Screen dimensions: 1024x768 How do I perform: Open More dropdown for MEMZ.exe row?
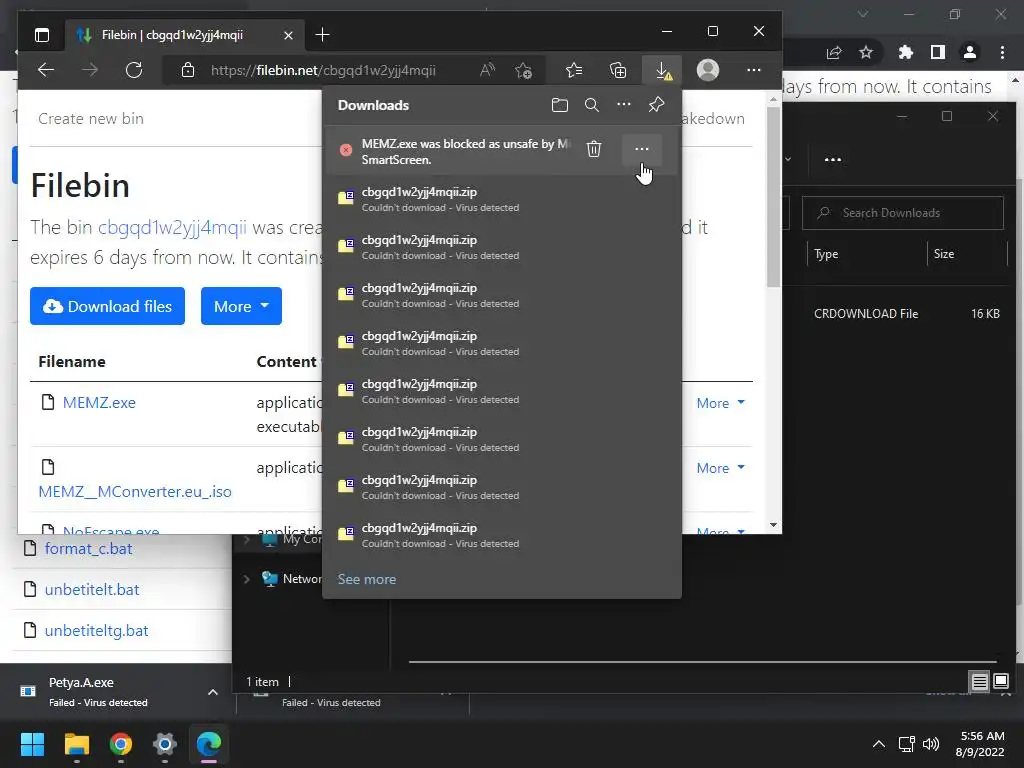coord(720,403)
